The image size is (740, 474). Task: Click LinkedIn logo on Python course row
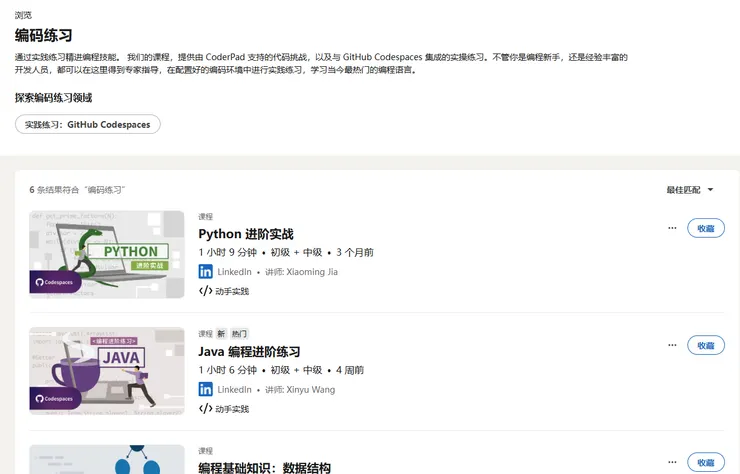coord(205,271)
